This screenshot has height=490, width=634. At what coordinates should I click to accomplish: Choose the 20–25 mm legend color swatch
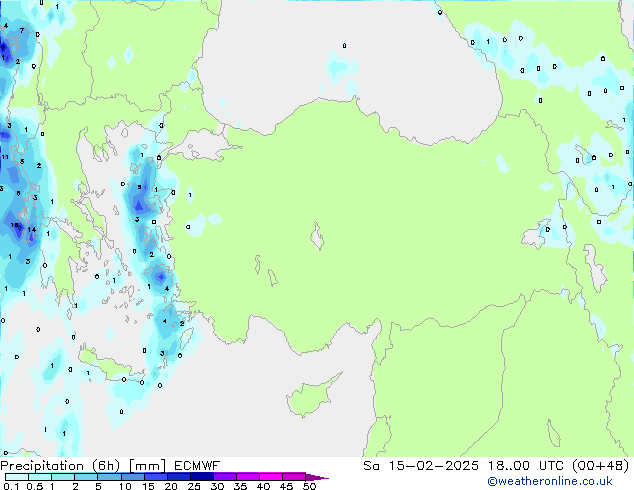179,477
